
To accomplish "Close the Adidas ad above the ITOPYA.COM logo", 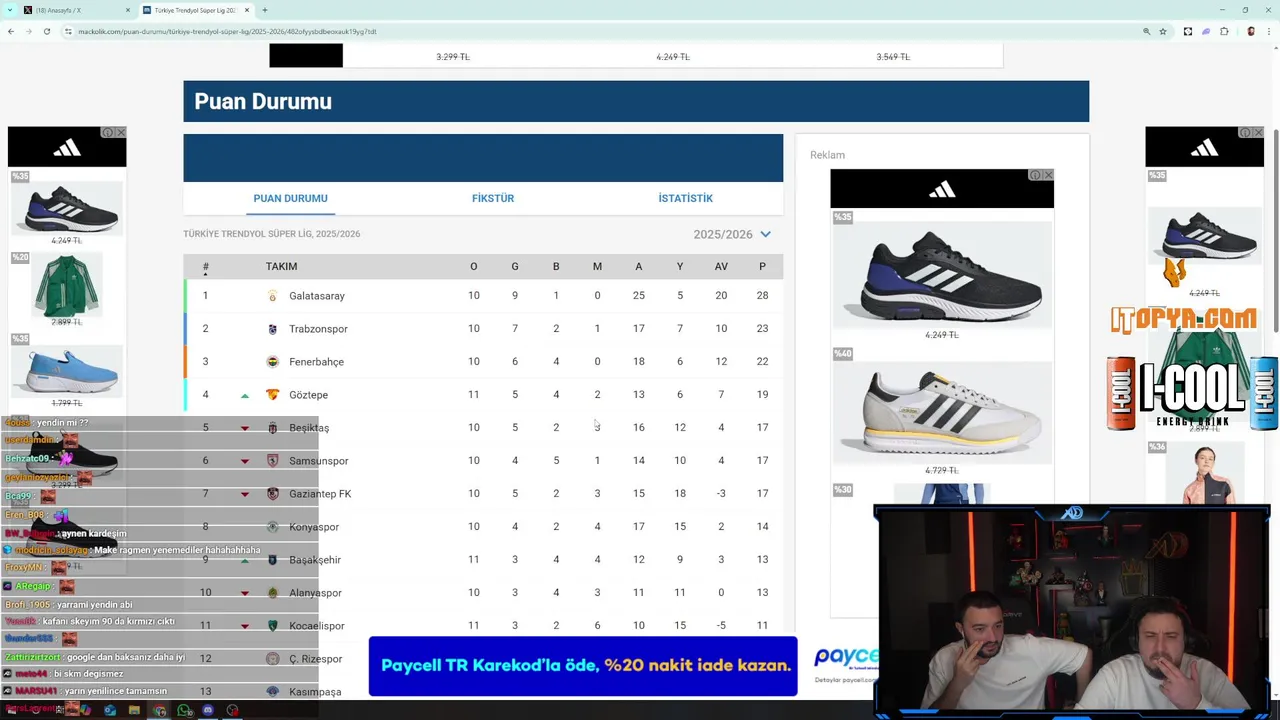I will (x=1258, y=132).
